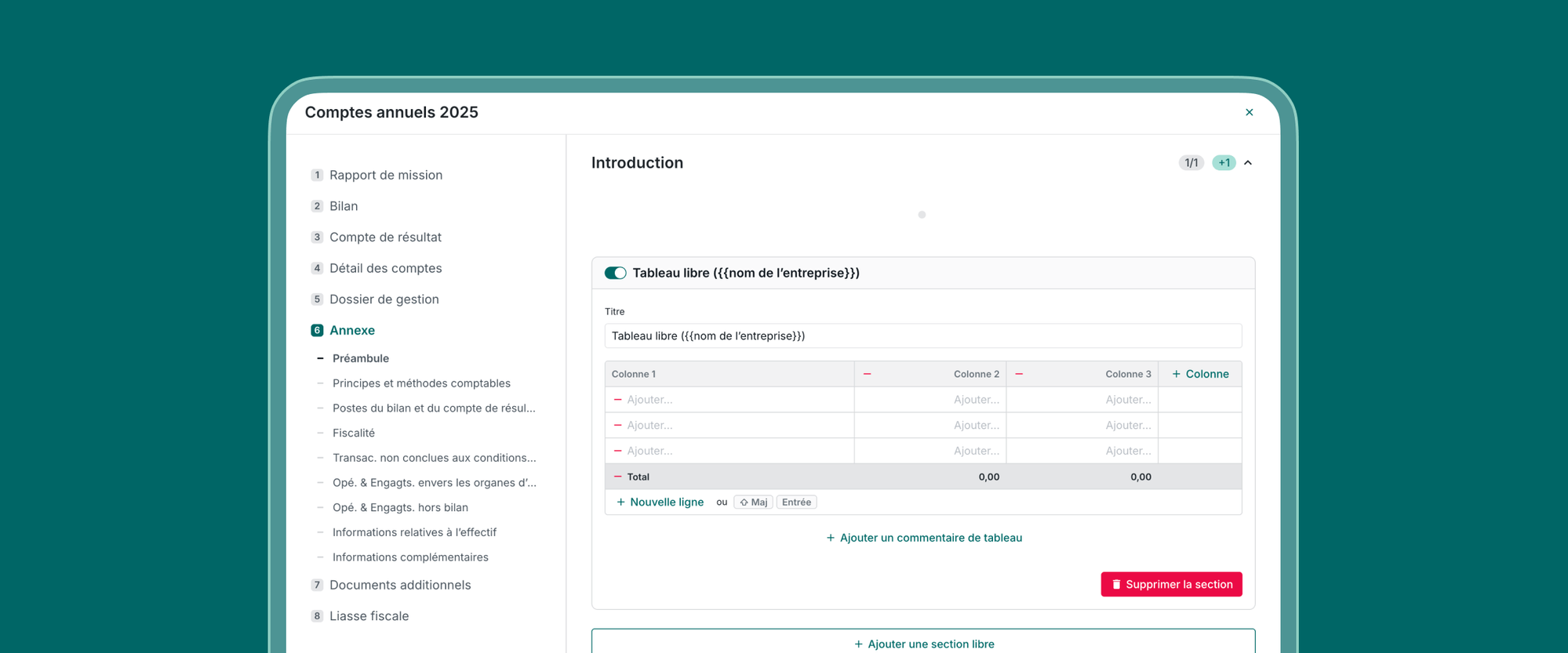The height and width of the screenshot is (653, 1568).
Task: Delete the Total row with minus icon
Action: pos(617,477)
